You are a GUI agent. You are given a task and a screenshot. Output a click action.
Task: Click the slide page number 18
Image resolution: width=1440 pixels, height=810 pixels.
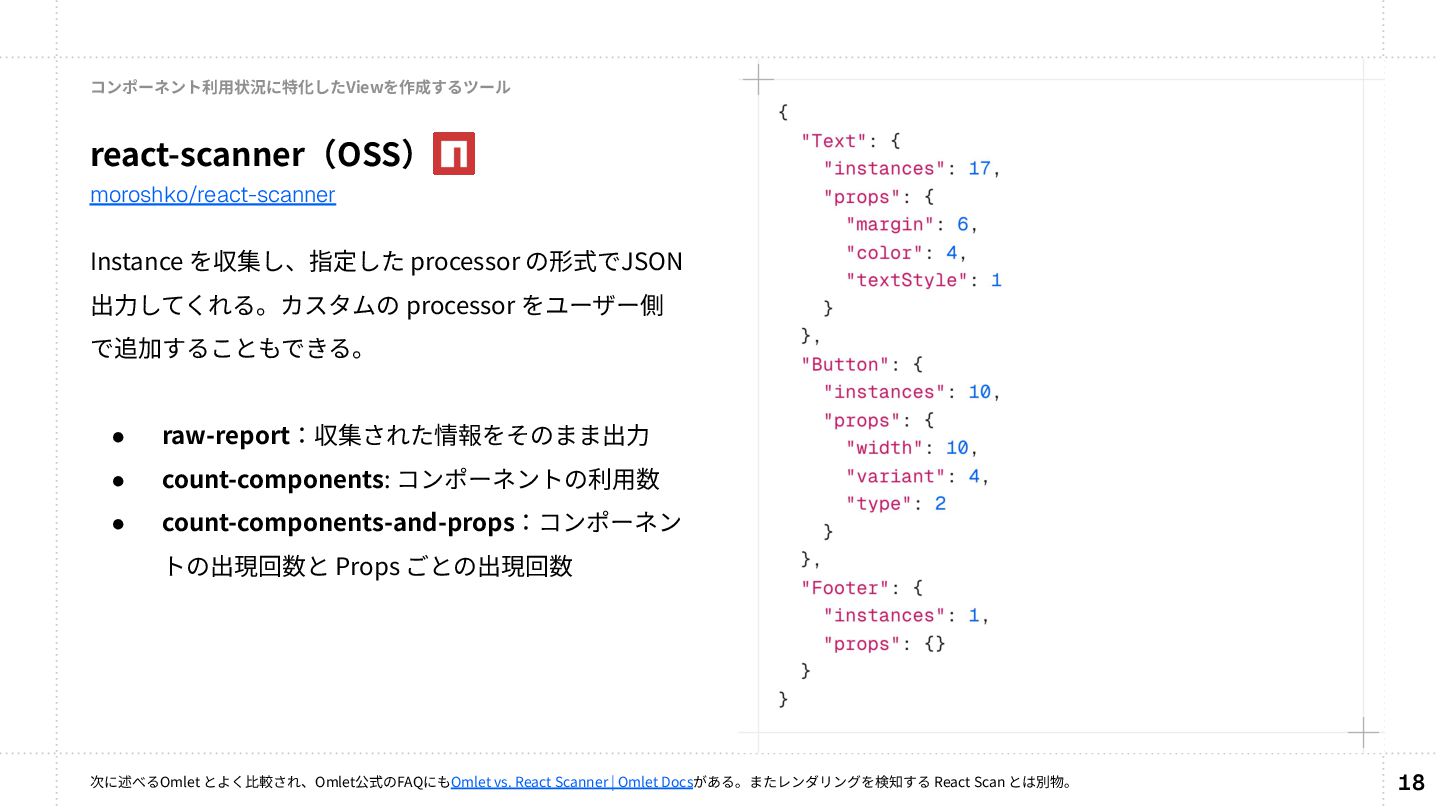(1411, 782)
